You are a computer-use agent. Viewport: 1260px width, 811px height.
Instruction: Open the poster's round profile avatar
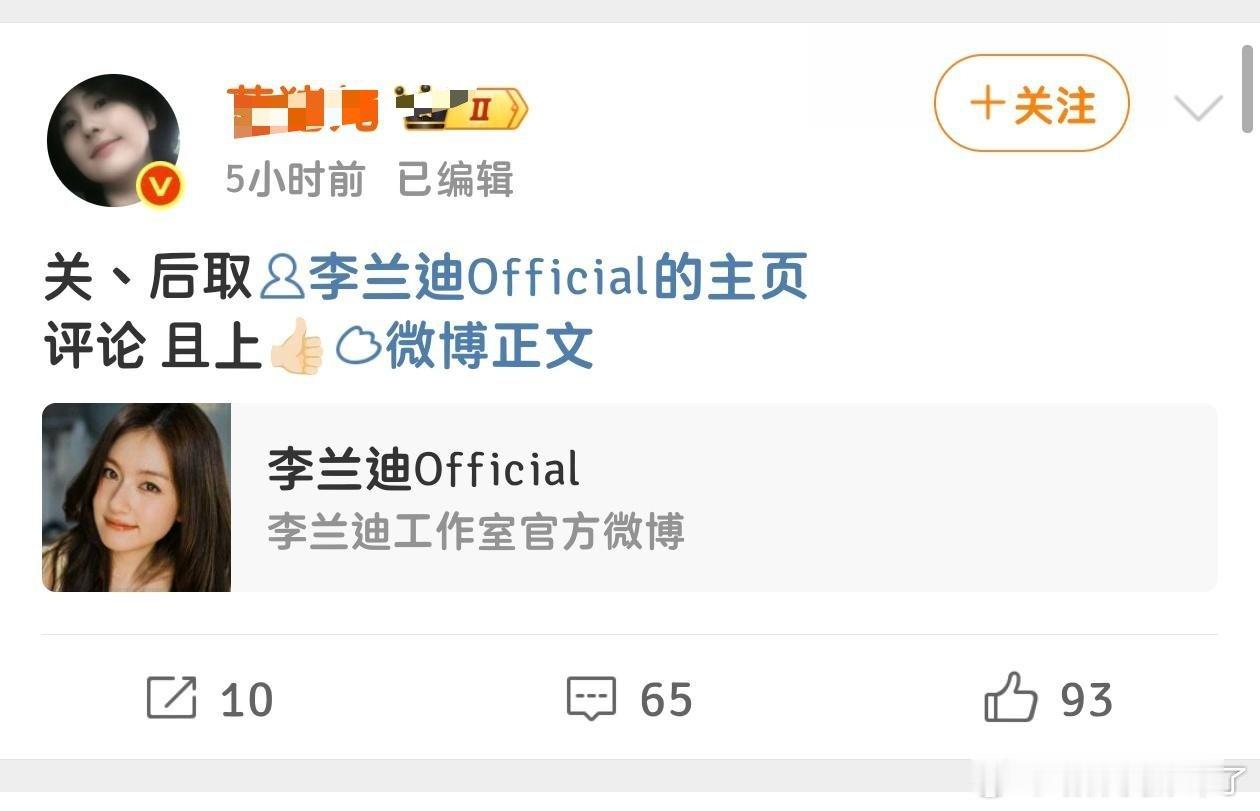[113, 139]
